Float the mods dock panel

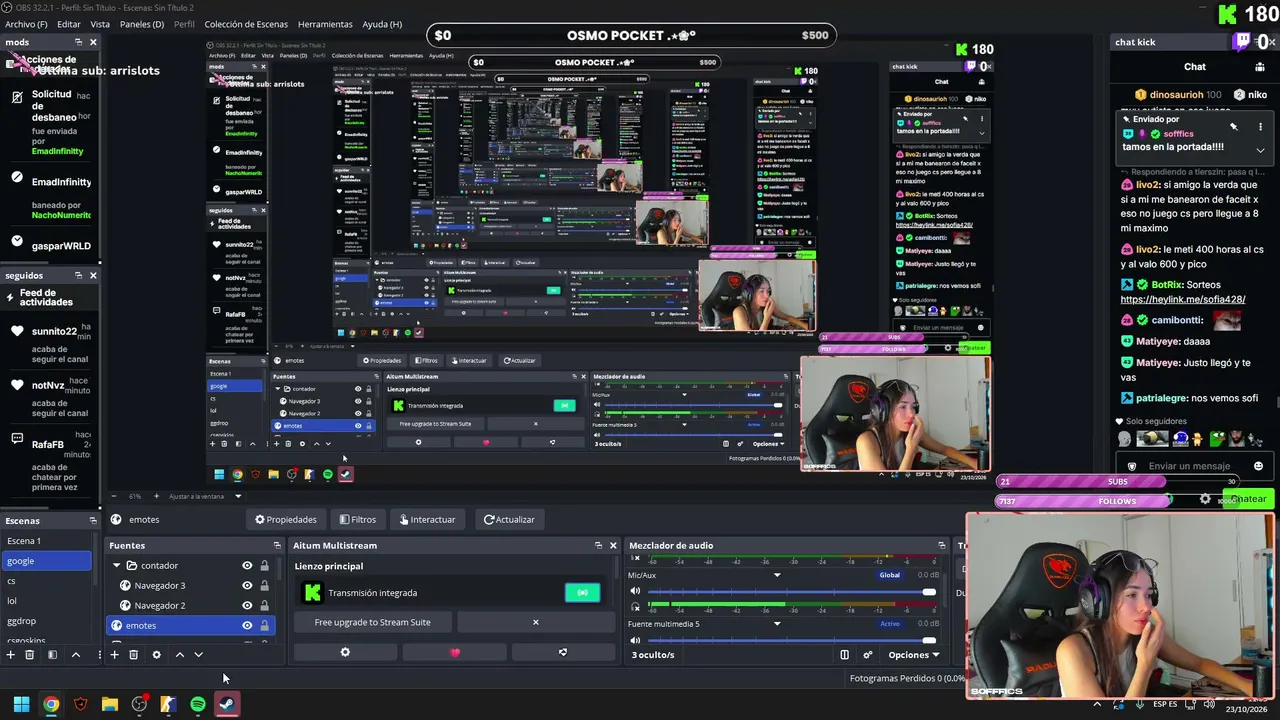78,42
